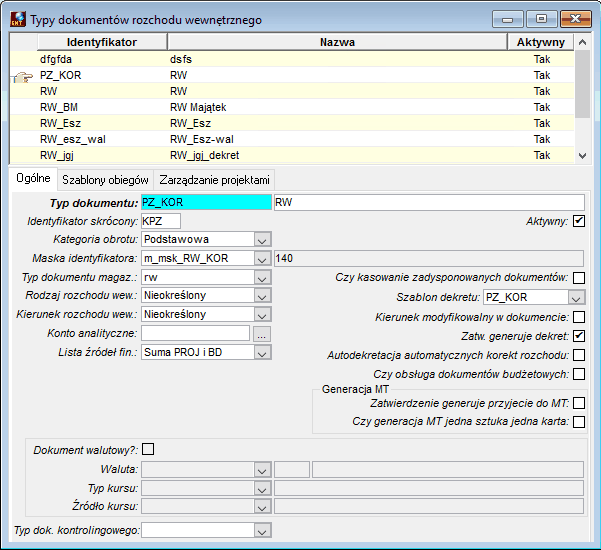
Task: Click the mask value field showing 140
Action: pos(429,258)
